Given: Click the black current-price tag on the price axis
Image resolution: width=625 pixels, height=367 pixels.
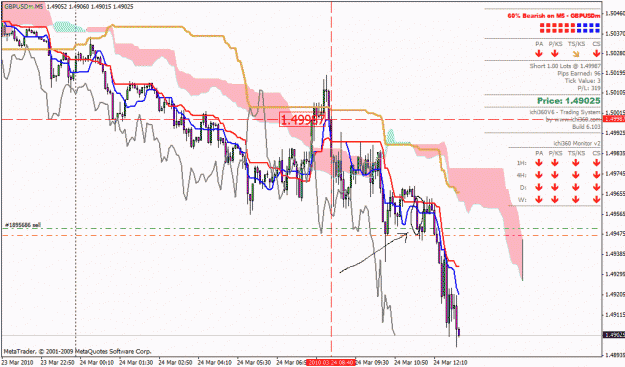Looking at the screenshot, I should 614,335.
